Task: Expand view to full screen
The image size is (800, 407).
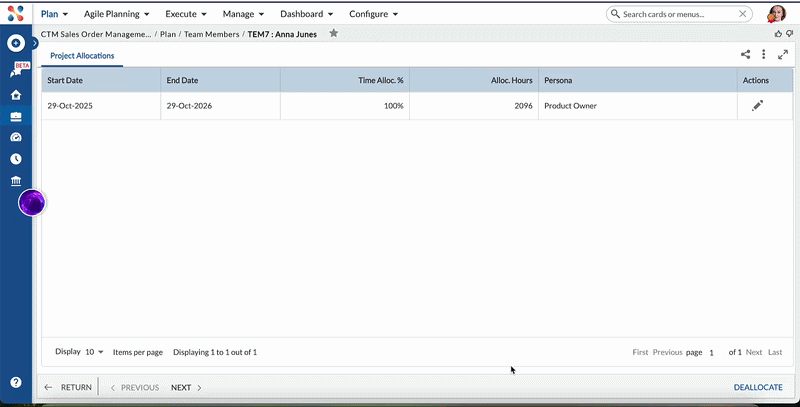Action: tap(783, 55)
